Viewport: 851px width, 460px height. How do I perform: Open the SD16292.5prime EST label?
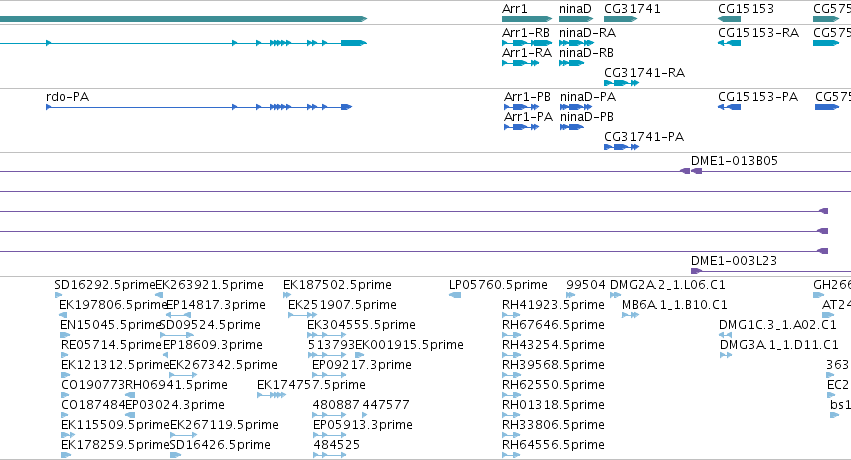tap(104, 285)
